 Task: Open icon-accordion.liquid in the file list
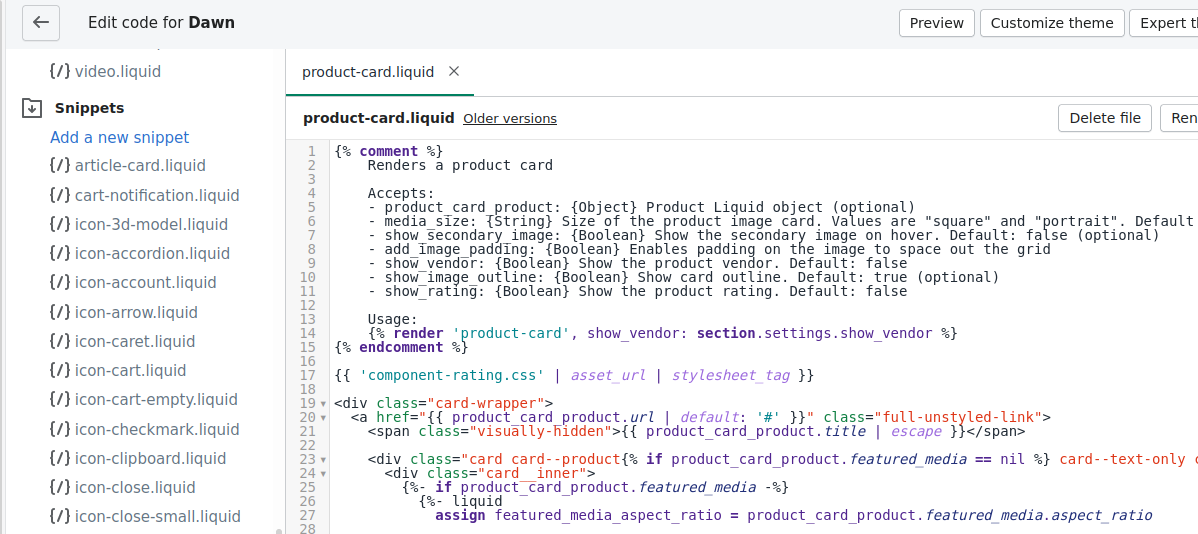152,254
